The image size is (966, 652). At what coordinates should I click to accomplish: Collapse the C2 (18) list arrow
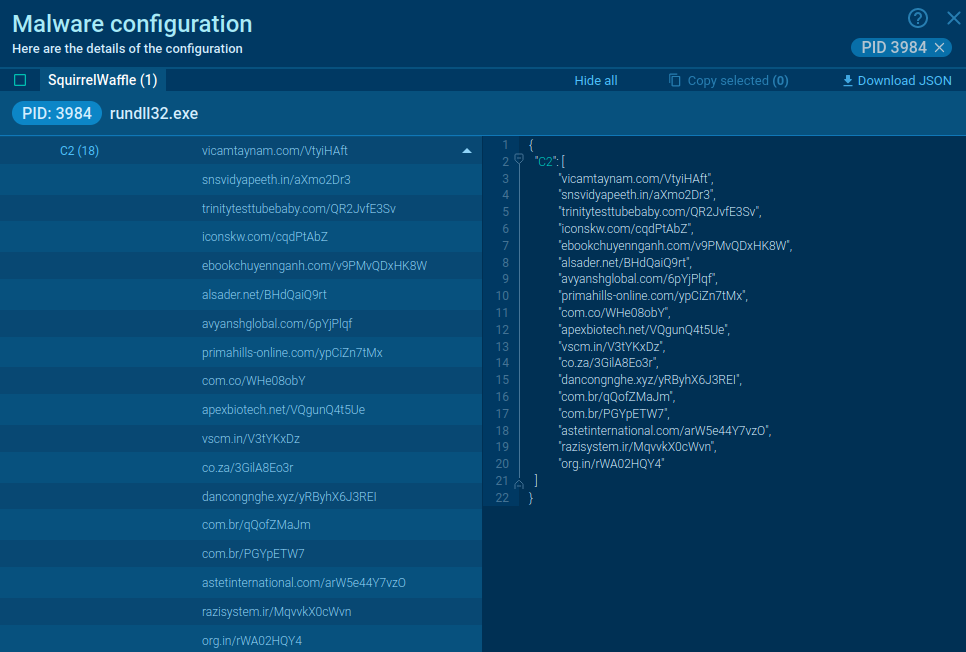click(466, 151)
